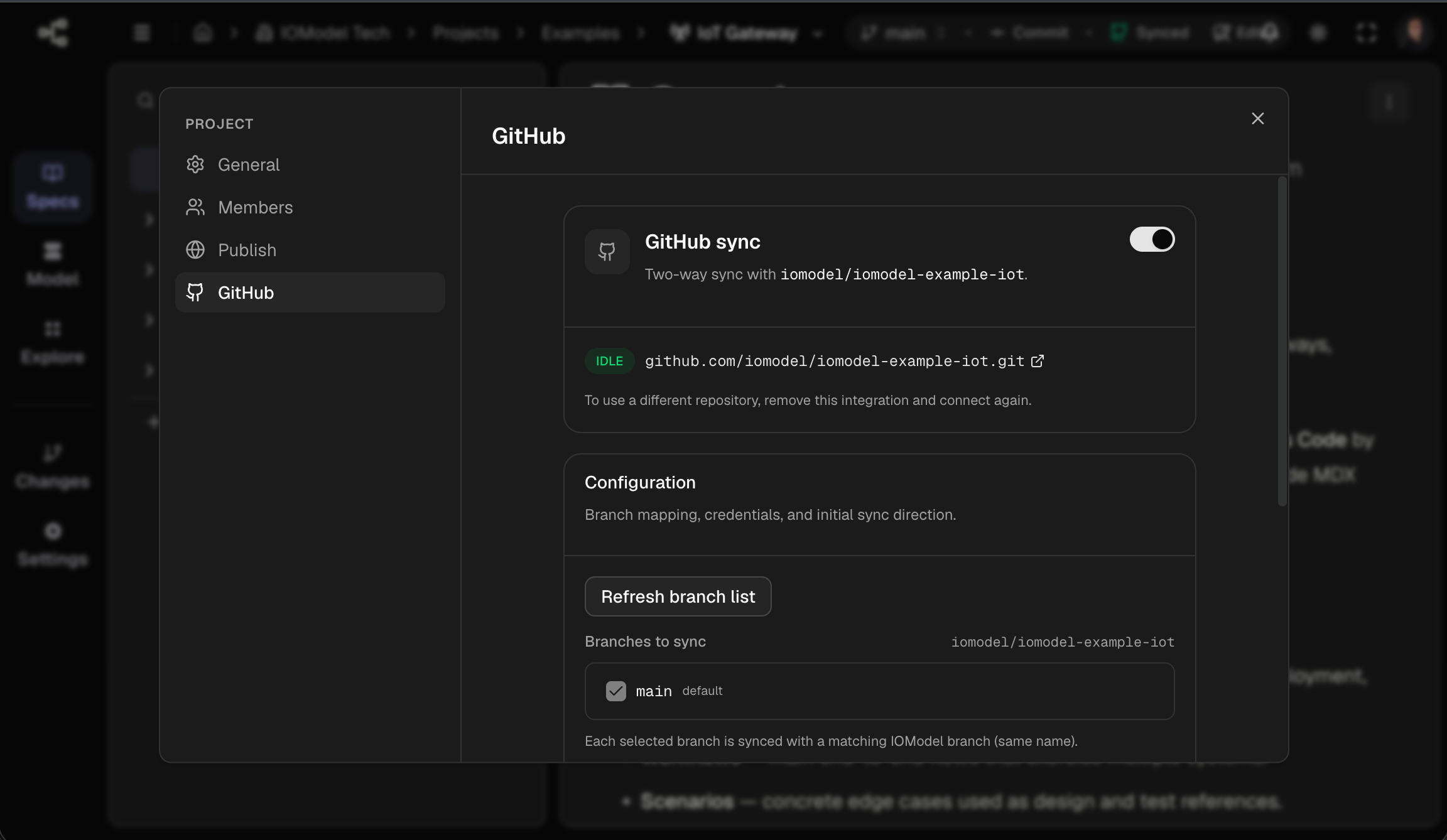This screenshot has width=1447, height=840.
Task: Click the external-link icon after repository URL
Action: pos(1038,361)
